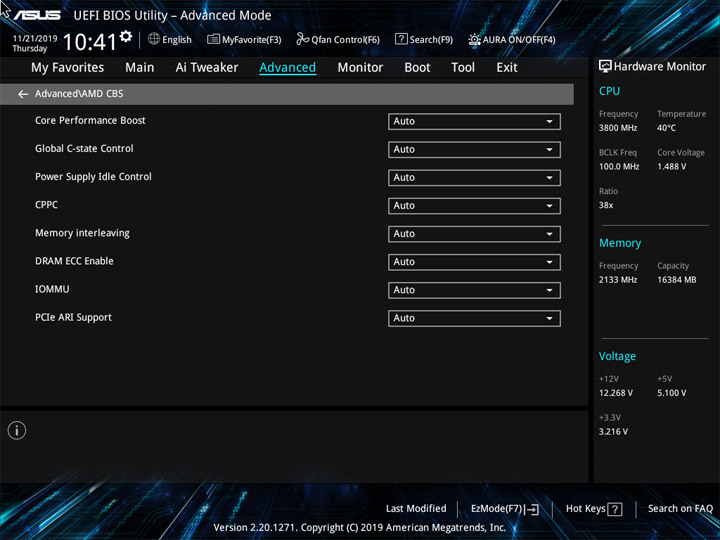Open the Main tab
720x540 pixels.
(x=140, y=68)
